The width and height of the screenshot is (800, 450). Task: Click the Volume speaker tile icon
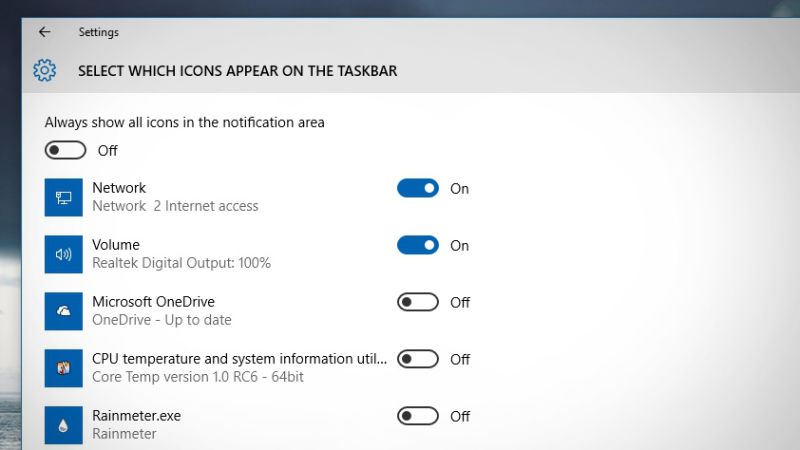tap(64, 254)
